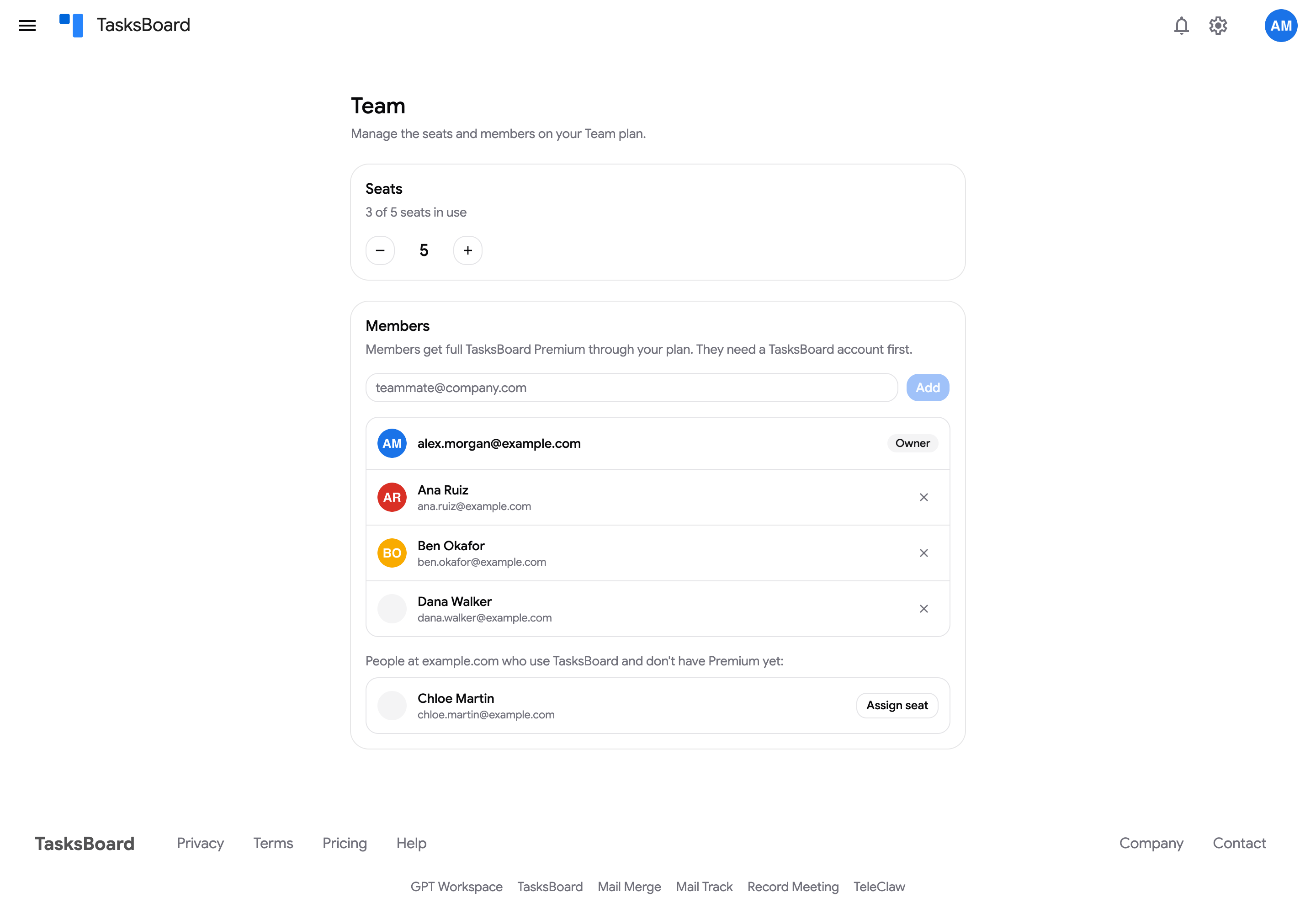
Task: Click the alex.morgan@example.com member row
Action: (658, 443)
